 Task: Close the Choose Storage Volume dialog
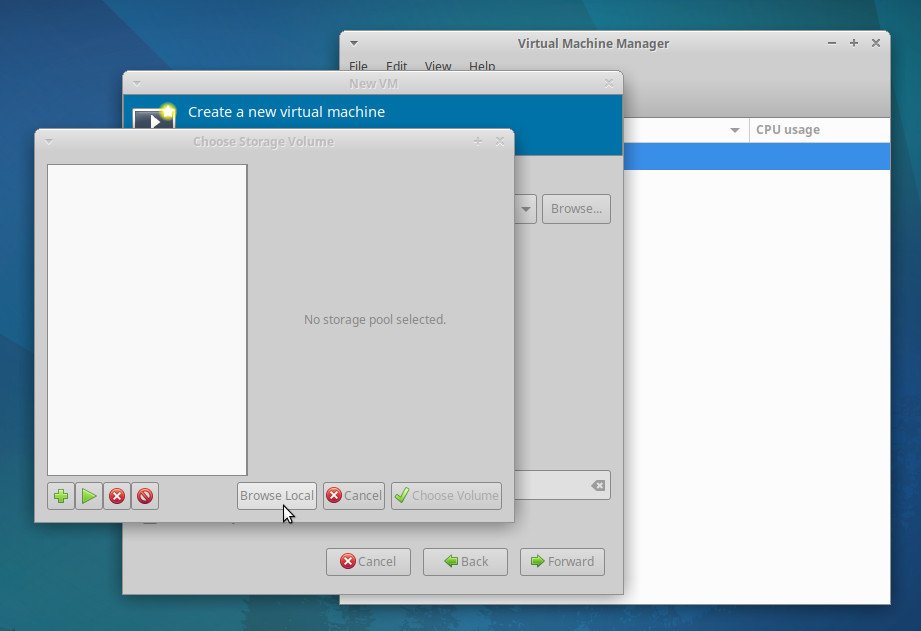pos(500,142)
